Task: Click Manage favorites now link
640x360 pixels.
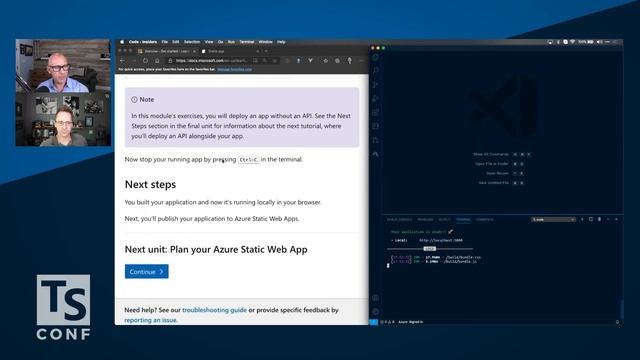Action: click(x=234, y=69)
